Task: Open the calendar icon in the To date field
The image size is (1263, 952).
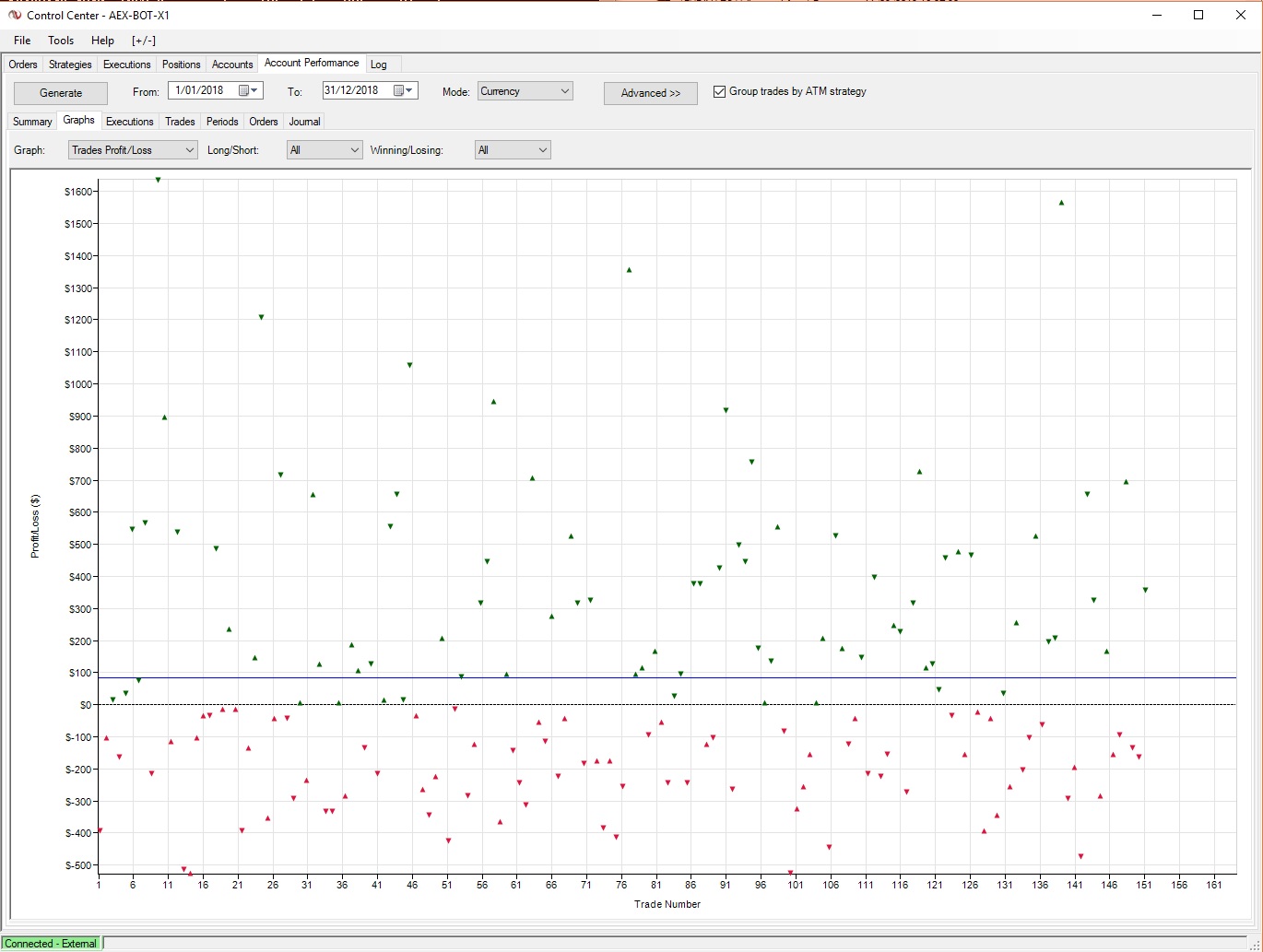Action: pos(399,90)
